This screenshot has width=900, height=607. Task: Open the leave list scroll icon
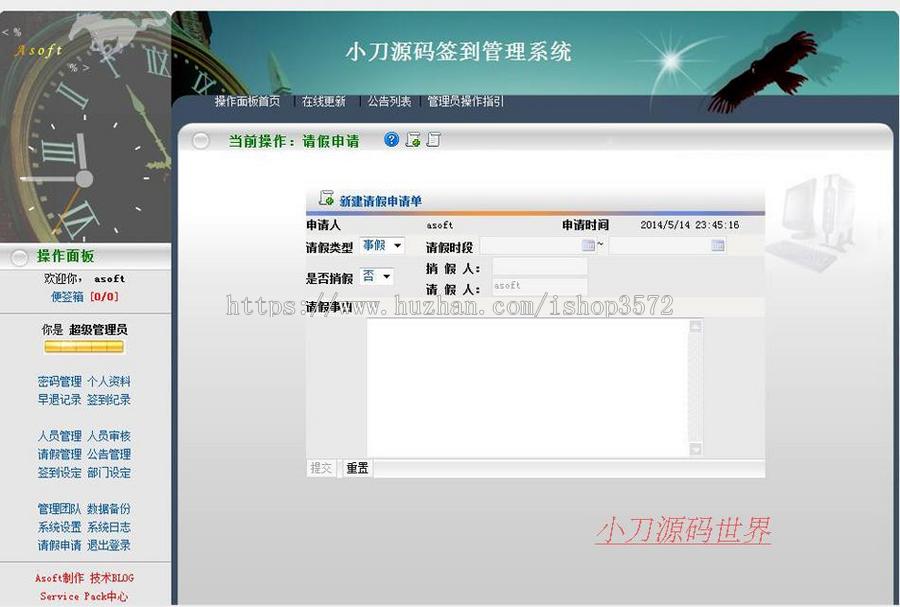pyautogui.click(x=433, y=139)
